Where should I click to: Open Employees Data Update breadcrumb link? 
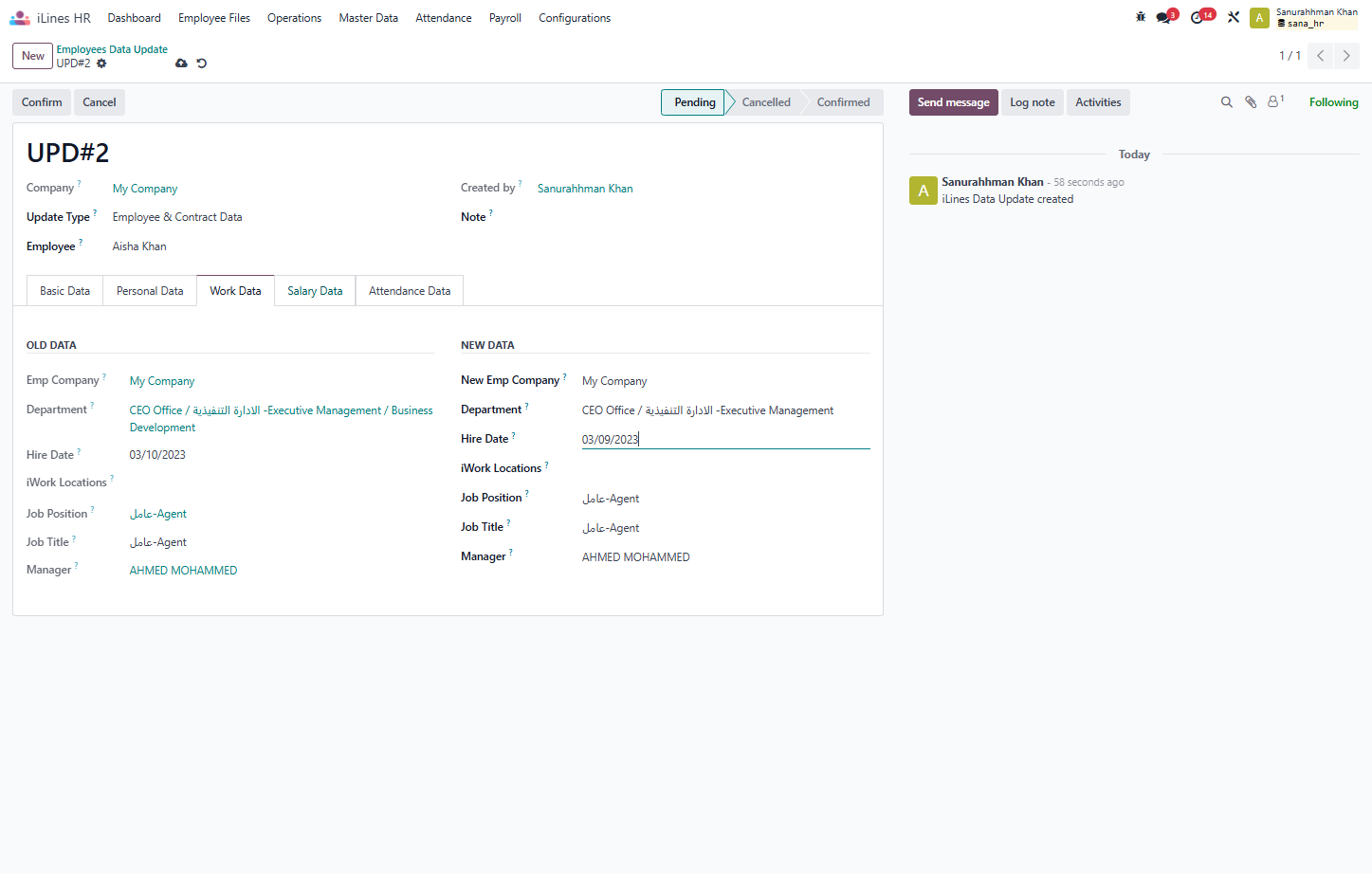(x=112, y=49)
